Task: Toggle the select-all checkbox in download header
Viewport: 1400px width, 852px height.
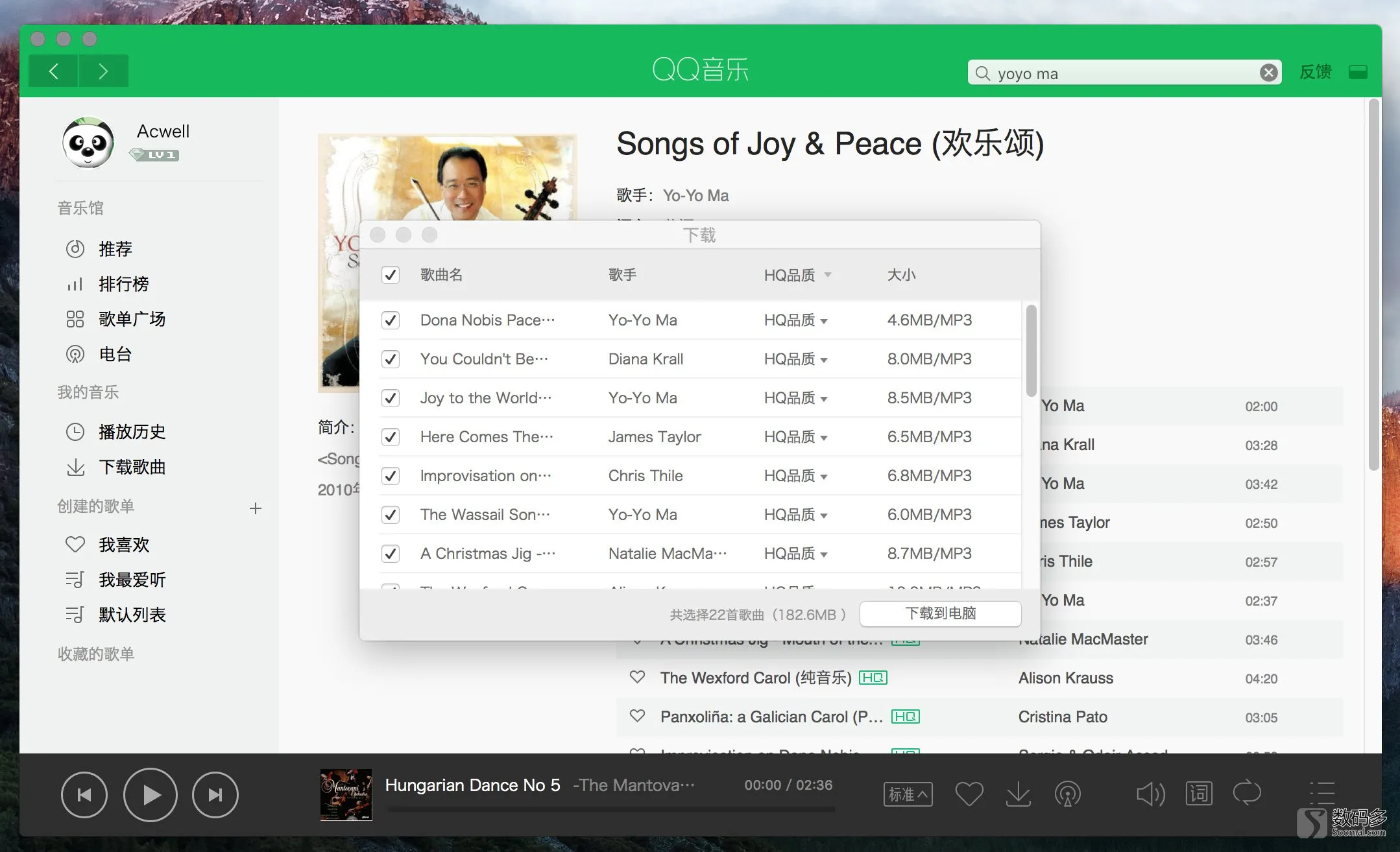Action: pyautogui.click(x=391, y=275)
